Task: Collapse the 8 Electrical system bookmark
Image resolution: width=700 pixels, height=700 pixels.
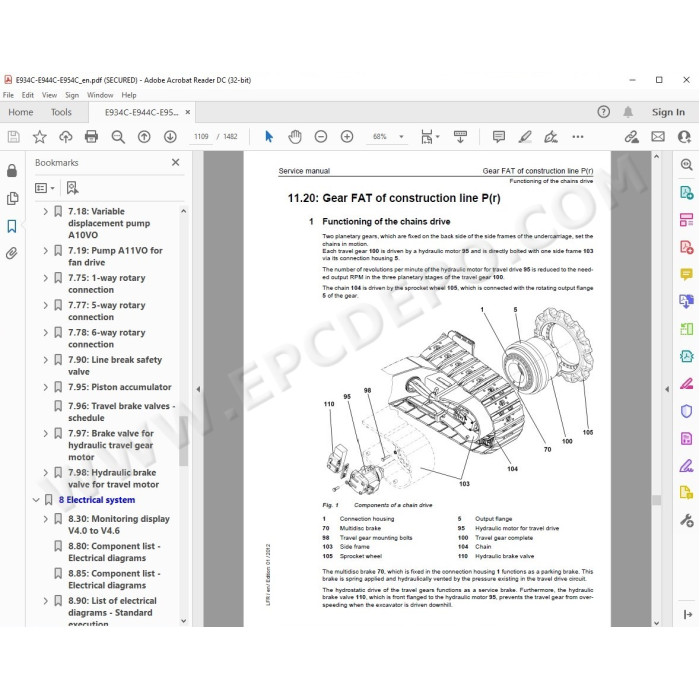Action: 36,500
